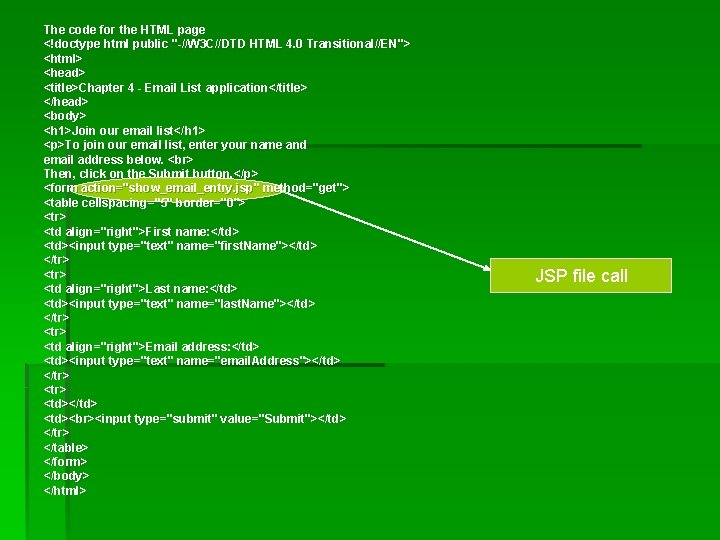The image size is (720, 540).
Task: Click the lastName input tag line
Action: click(x=180, y=304)
